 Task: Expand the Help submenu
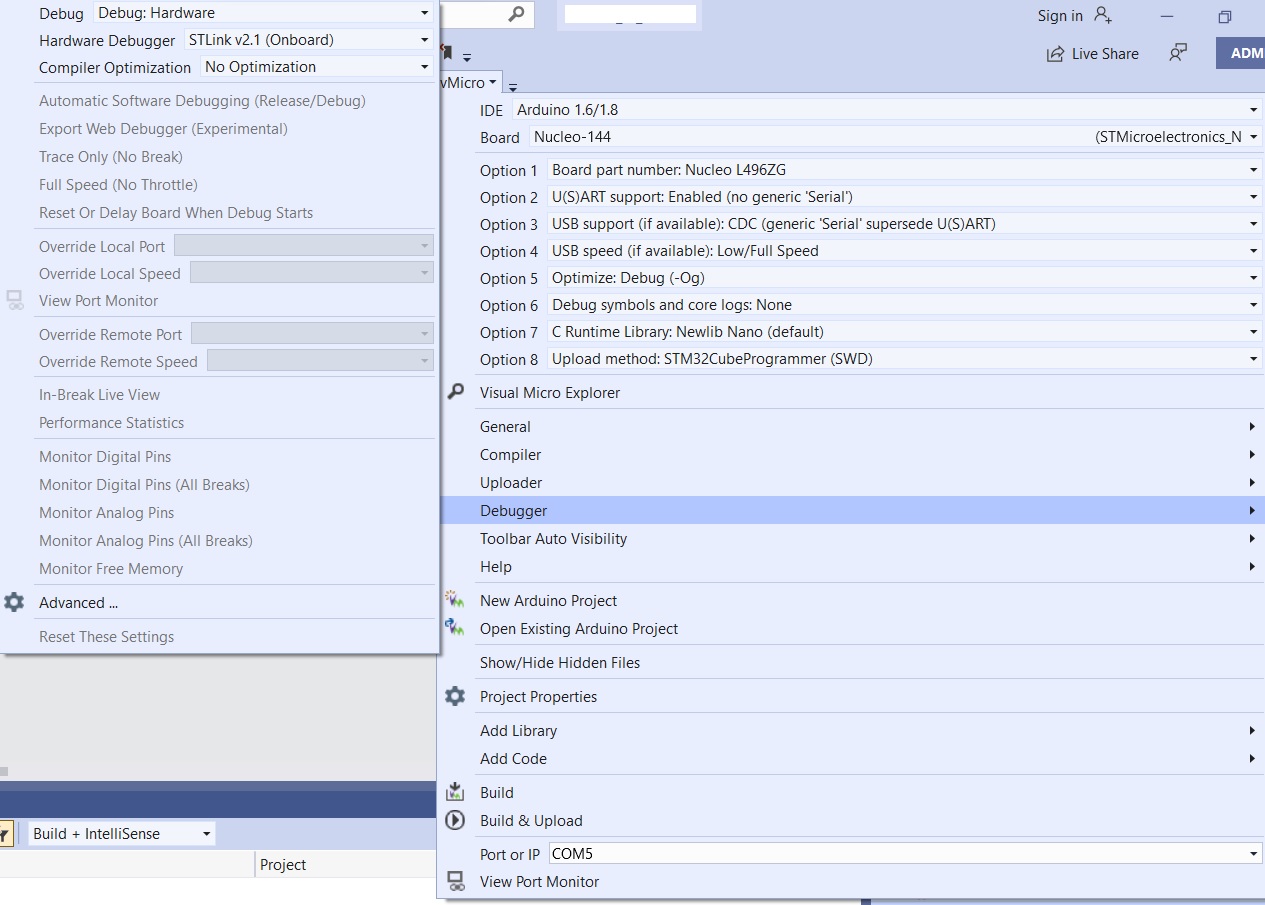point(850,566)
